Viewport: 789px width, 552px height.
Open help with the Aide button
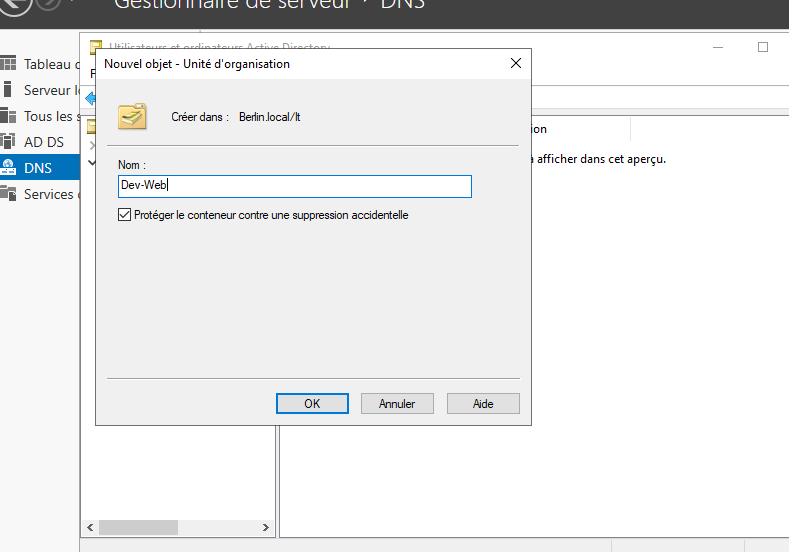click(x=483, y=403)
